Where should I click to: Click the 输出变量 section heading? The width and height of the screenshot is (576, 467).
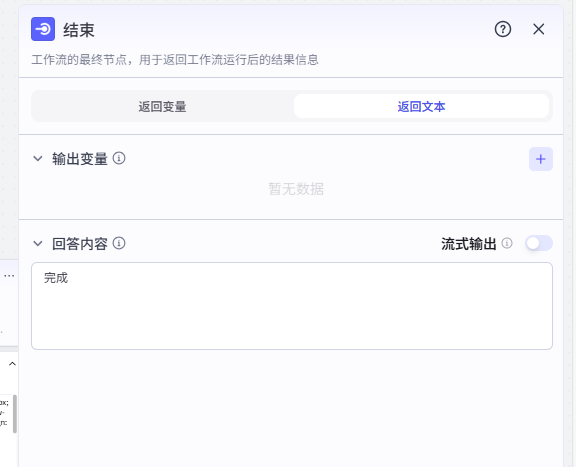(x=80, y=159)
